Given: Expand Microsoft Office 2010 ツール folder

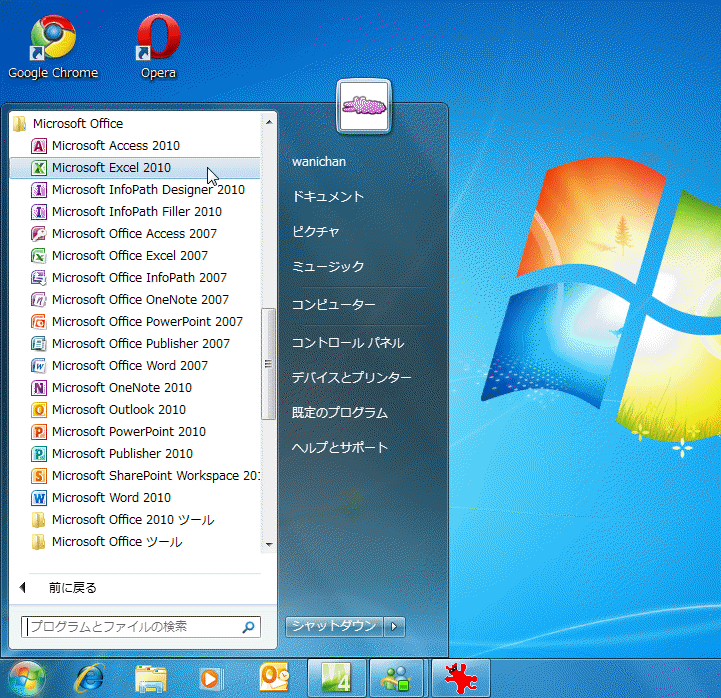Looking at the screenshot, I should tap(123, 520).
